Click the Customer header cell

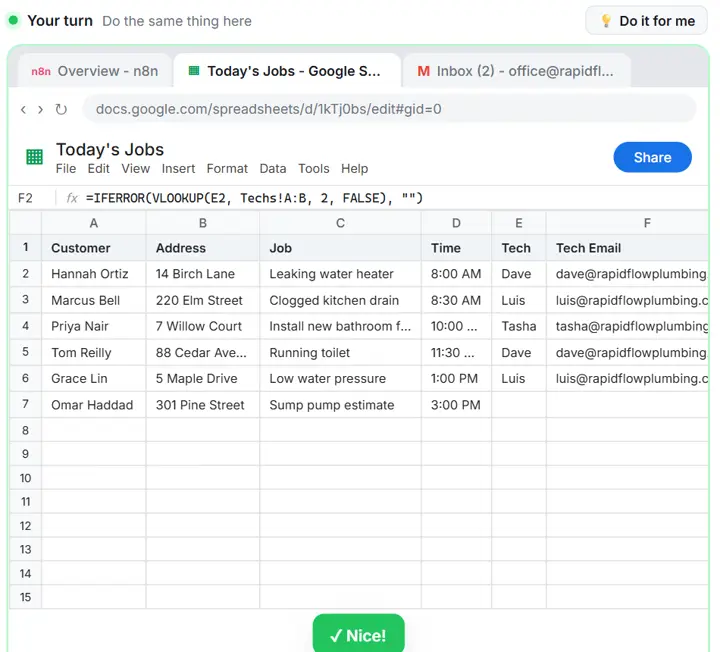[94, 248]
